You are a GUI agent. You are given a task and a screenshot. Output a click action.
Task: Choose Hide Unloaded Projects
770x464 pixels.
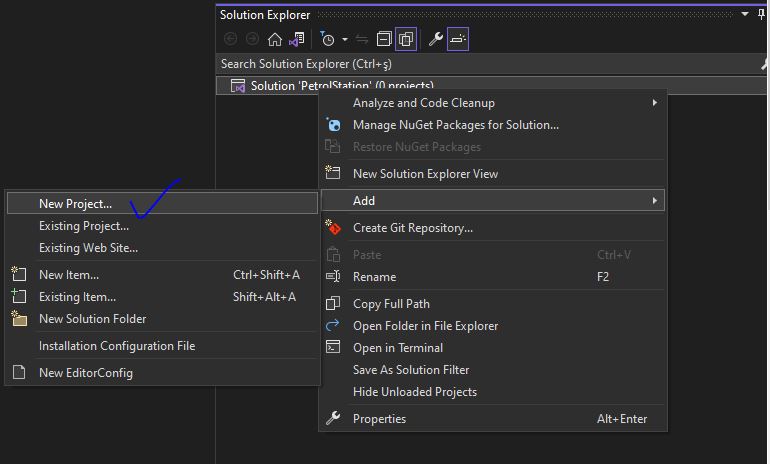493,392
